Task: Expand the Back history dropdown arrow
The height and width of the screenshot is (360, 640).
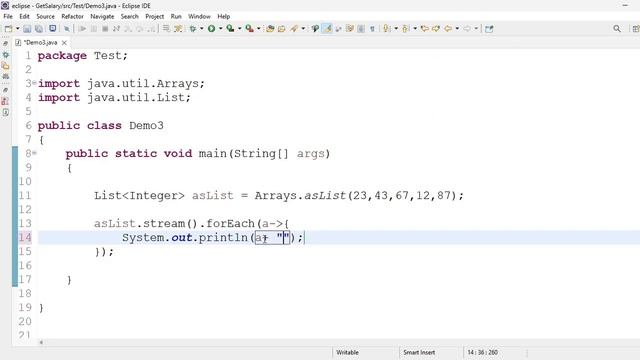Action: (457, 29)
